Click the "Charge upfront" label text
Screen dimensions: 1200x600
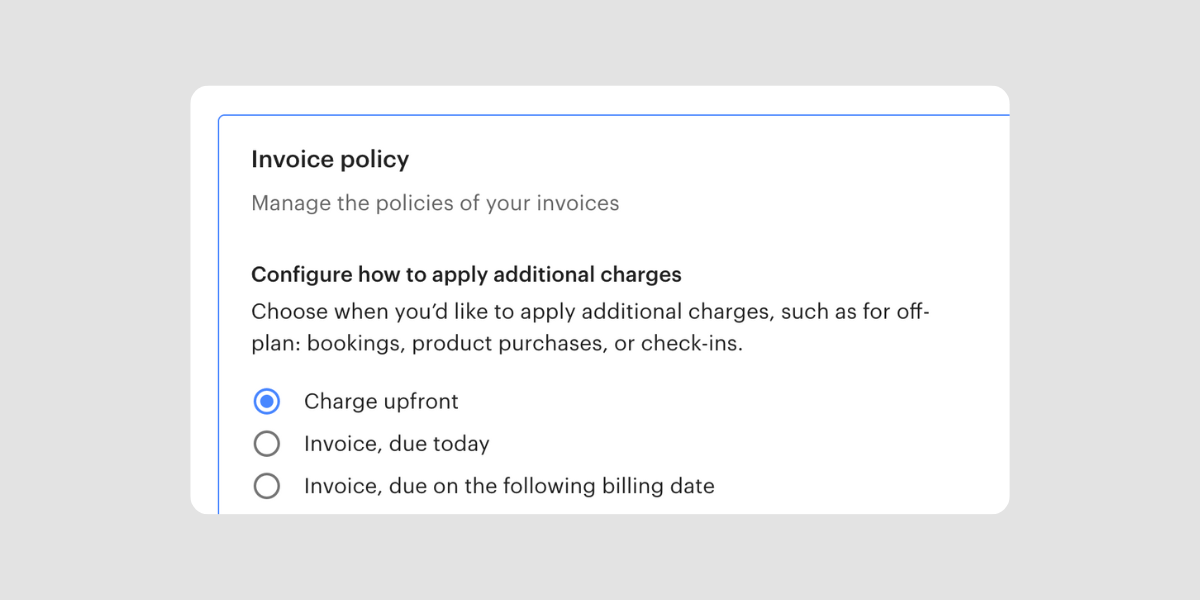[x=381, y=401]
